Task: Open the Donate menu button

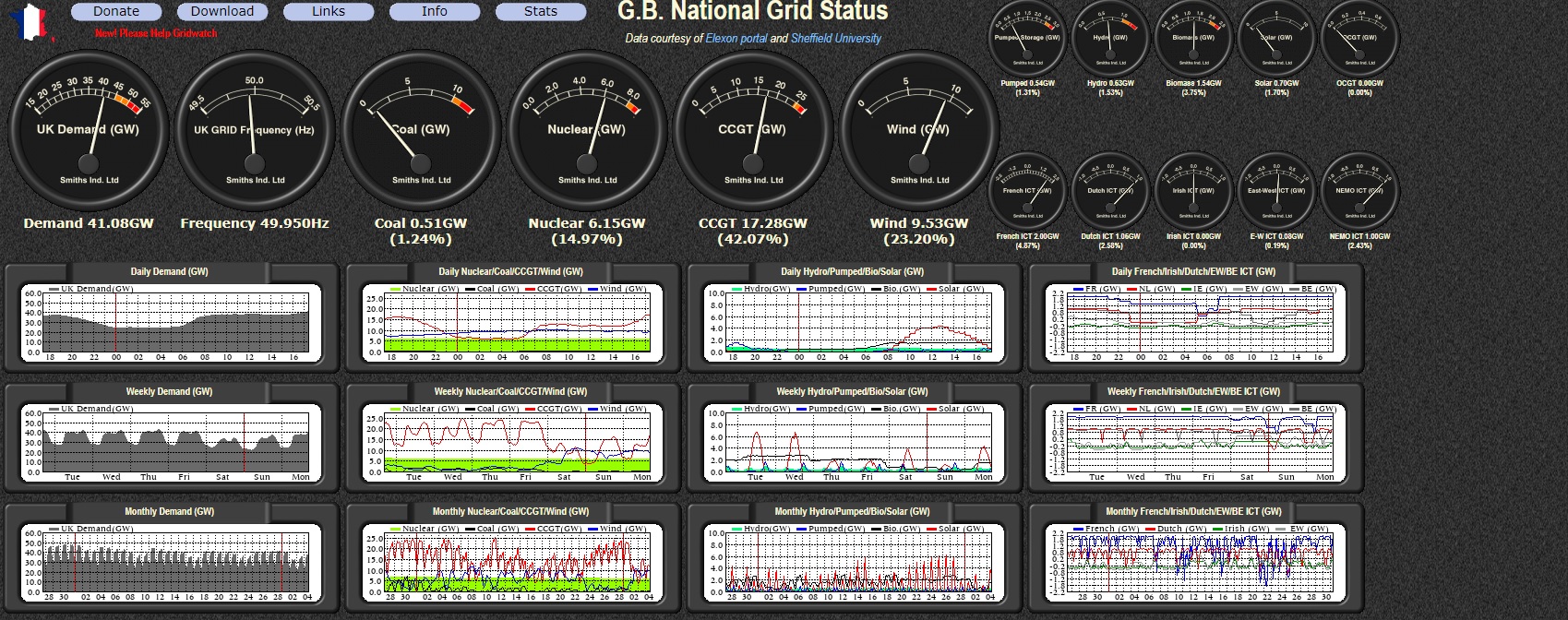Action: point(116,12)
